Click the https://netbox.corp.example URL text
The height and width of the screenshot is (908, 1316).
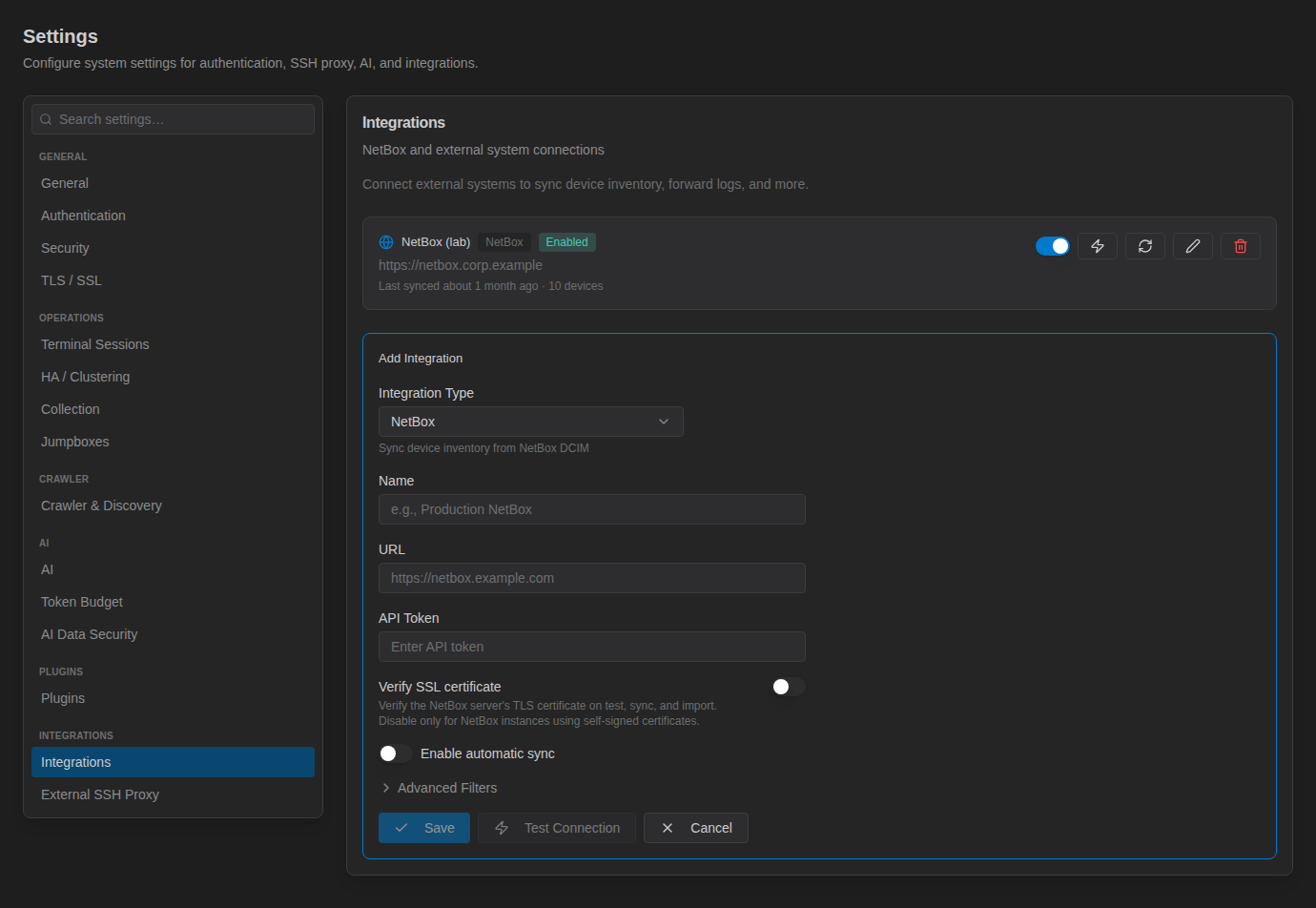click(461, 265)
